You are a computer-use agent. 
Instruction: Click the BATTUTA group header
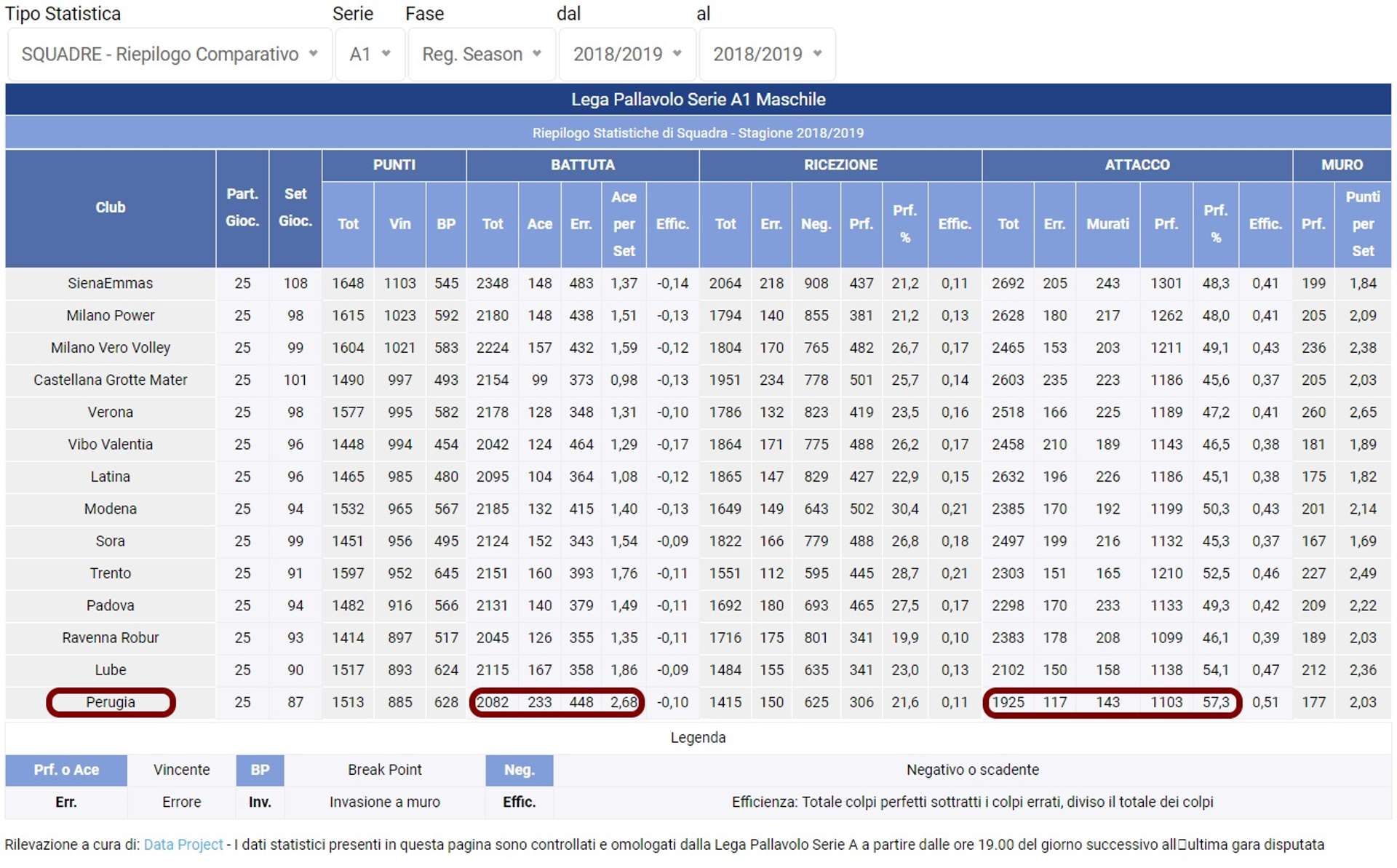[x=582, y=165]
